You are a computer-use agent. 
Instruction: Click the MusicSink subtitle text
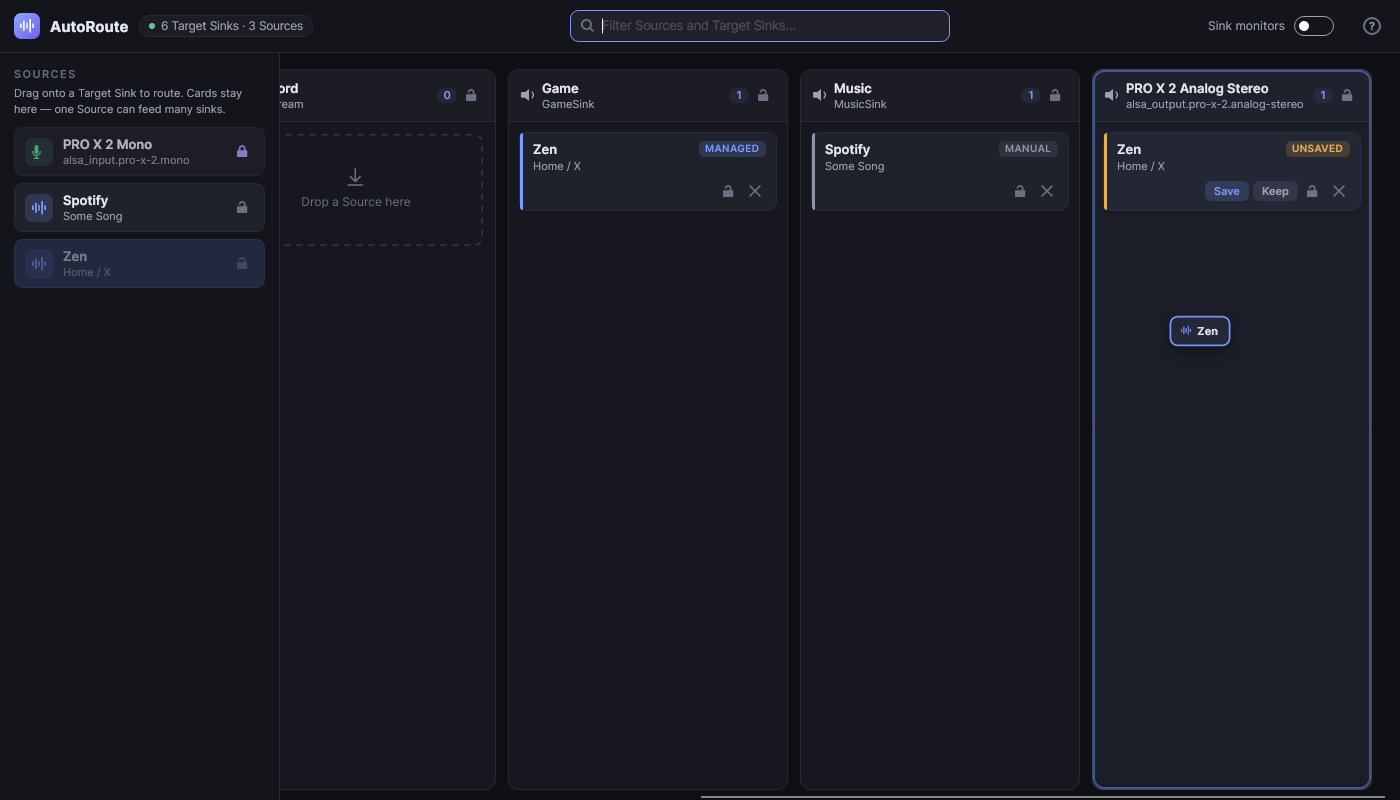[x=861, y=104]
